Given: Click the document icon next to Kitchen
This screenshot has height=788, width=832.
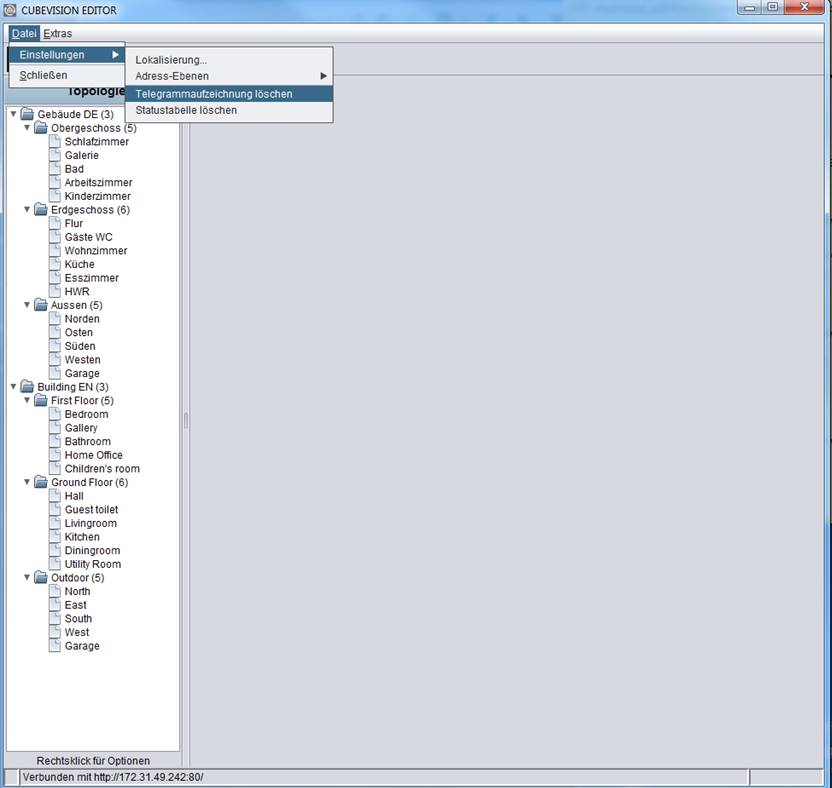Looking at the screenshot, I should tap(55, 536).
